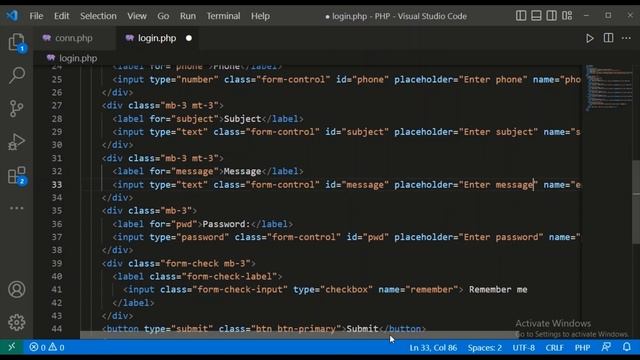The image size is (640, 360).
Task: Open the View menu
Action: coord(137,16)
